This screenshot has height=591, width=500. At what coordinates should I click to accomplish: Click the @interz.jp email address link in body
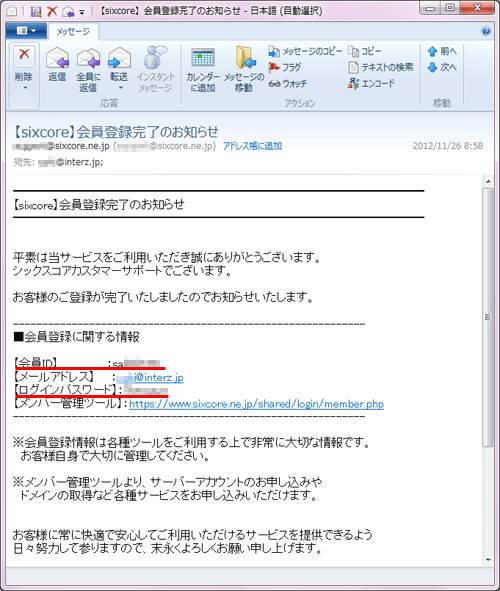150,377
